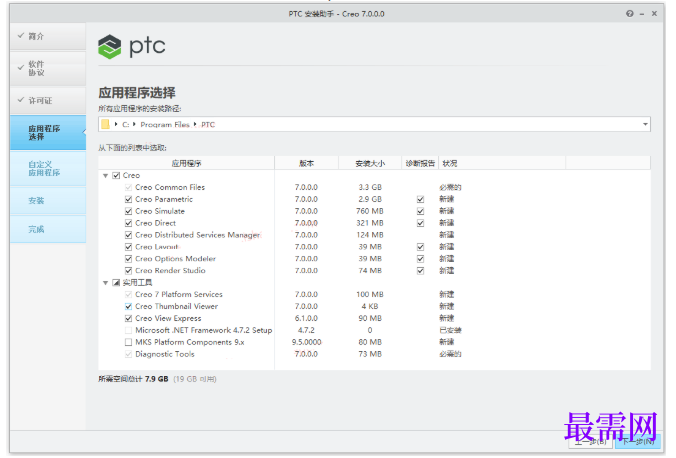Viewport: 676px width, 458px height.
Task: Sort by 安装大小 column header
Action: click(370, 163)
